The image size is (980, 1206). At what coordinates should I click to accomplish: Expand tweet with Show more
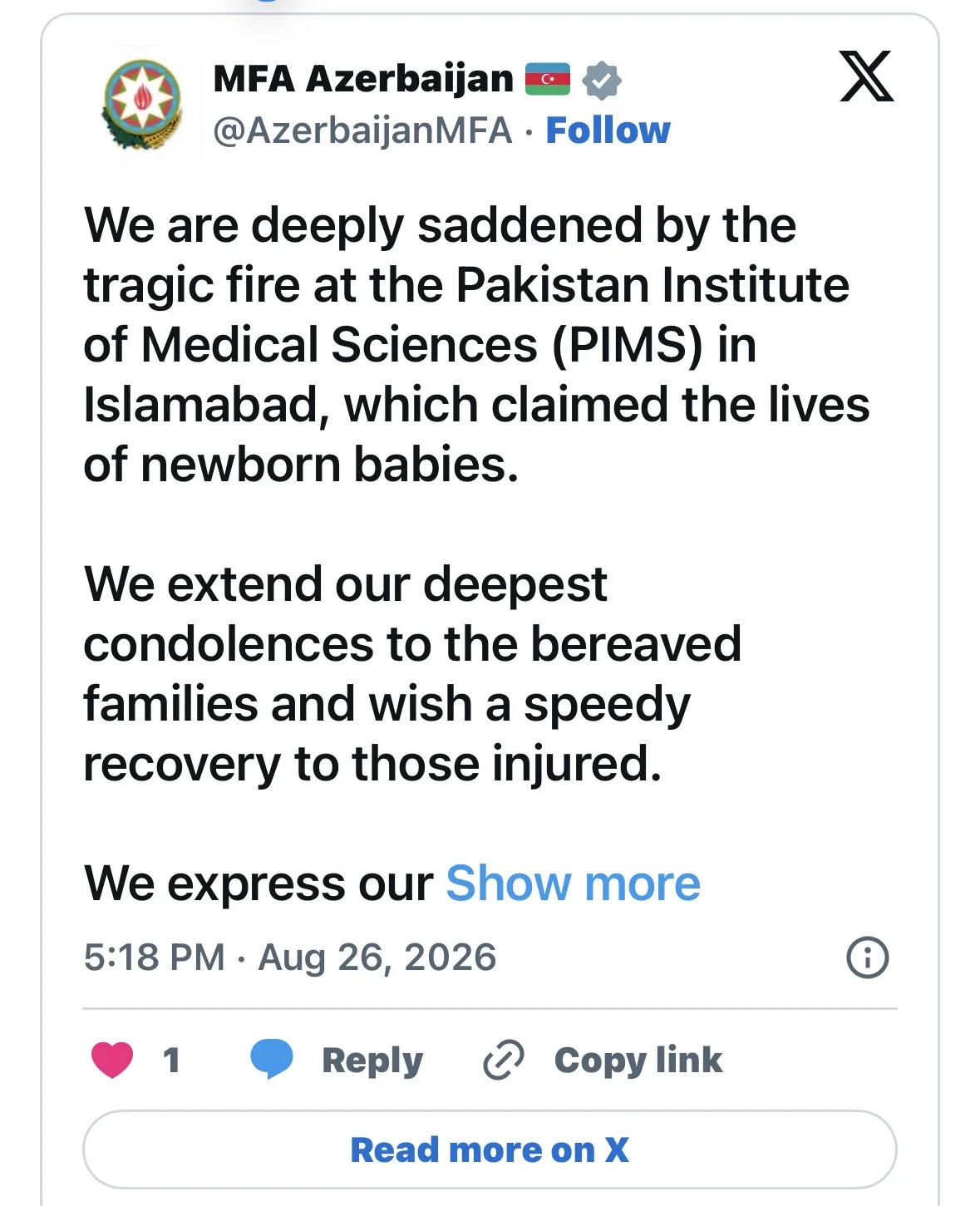pyautogui.click(x=573, y=883)
